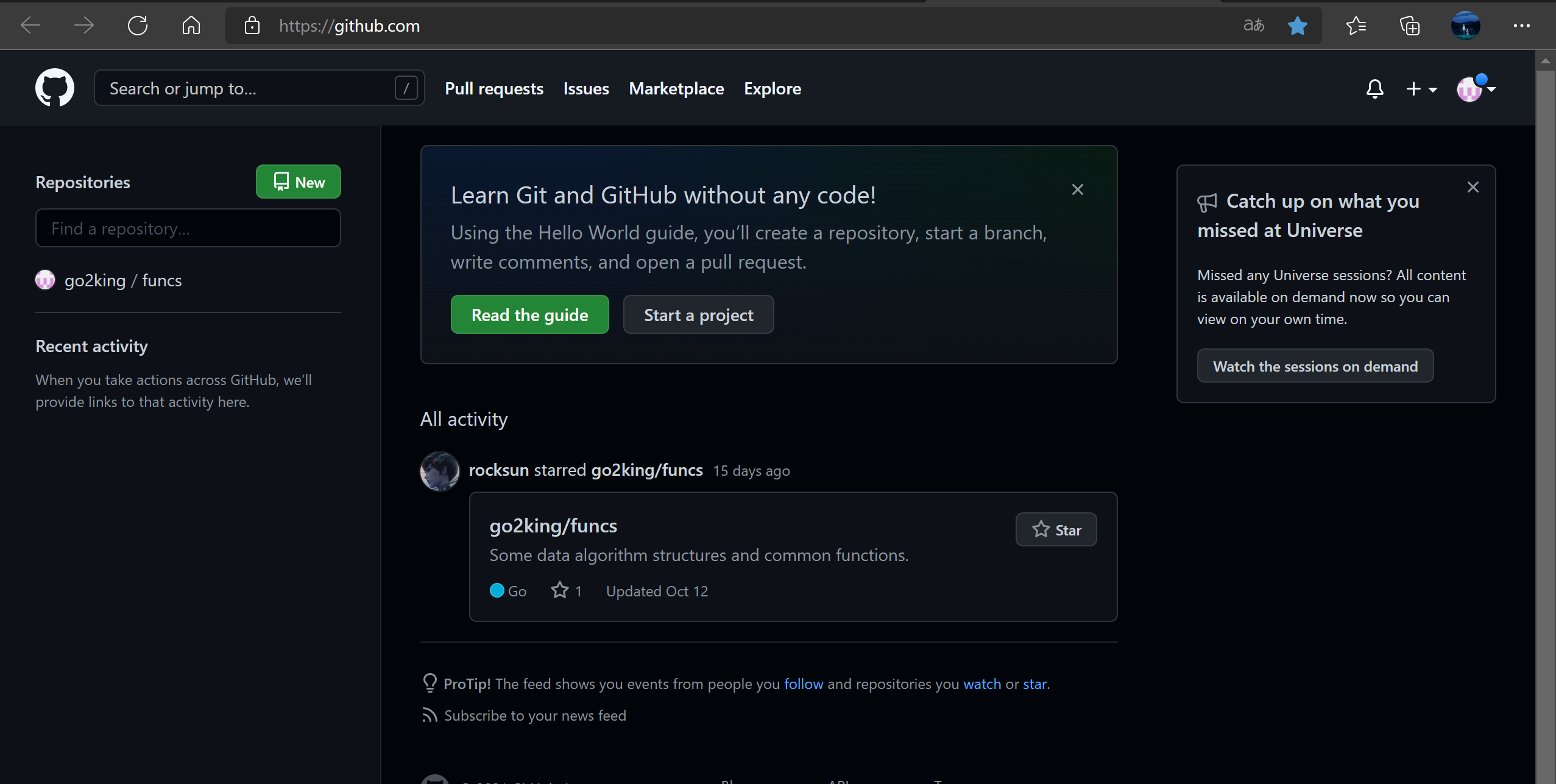
Task: Click the scrollbar up arrow
Action: tap(1546, 60)
